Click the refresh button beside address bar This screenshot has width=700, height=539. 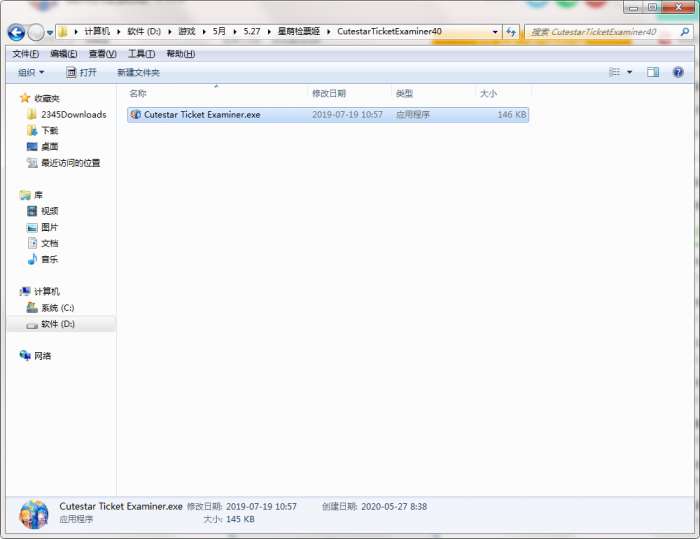click(511, 32)
